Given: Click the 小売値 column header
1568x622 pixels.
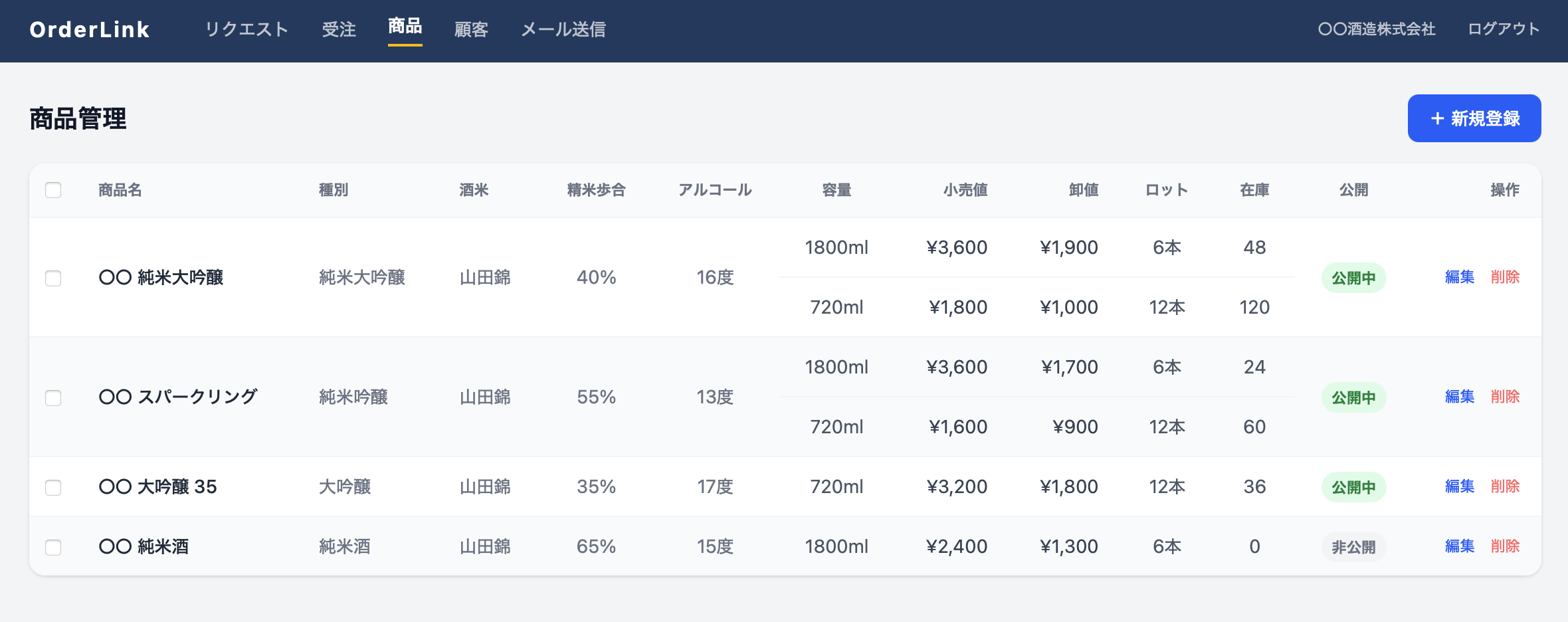Looking at the screenshot, I should click(965, 190).
